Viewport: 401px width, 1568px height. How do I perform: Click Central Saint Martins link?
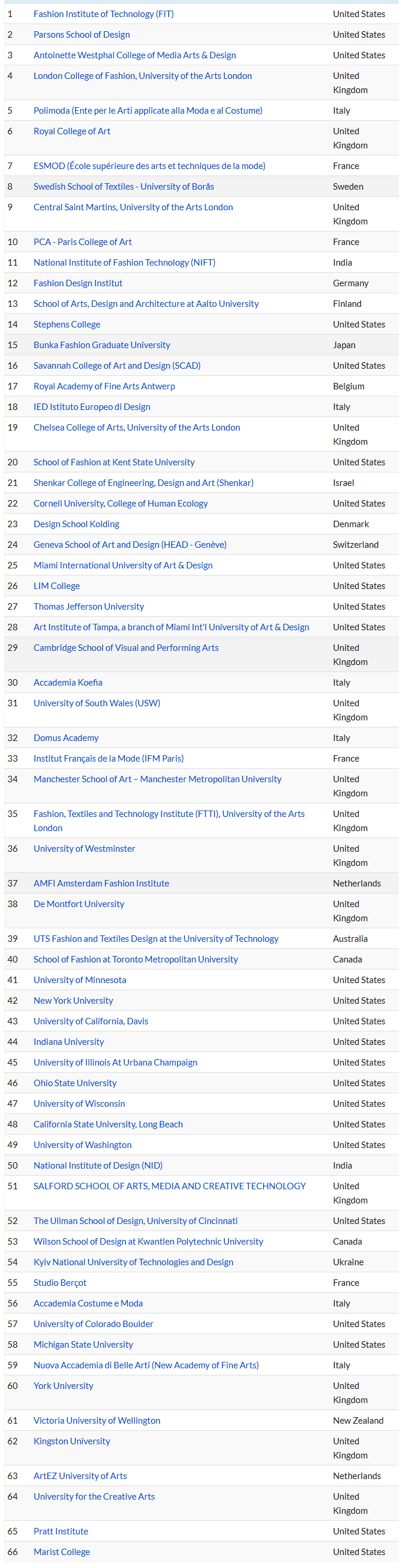(x=132, y=207)
